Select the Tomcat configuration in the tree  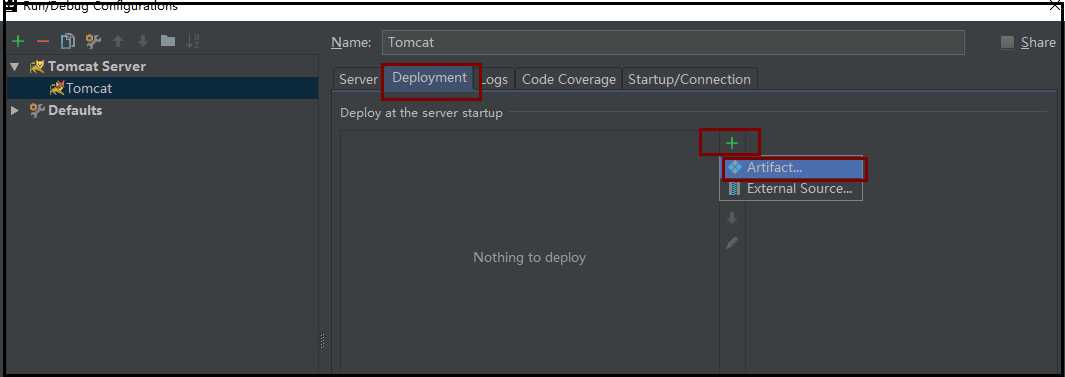click(163, 88)
